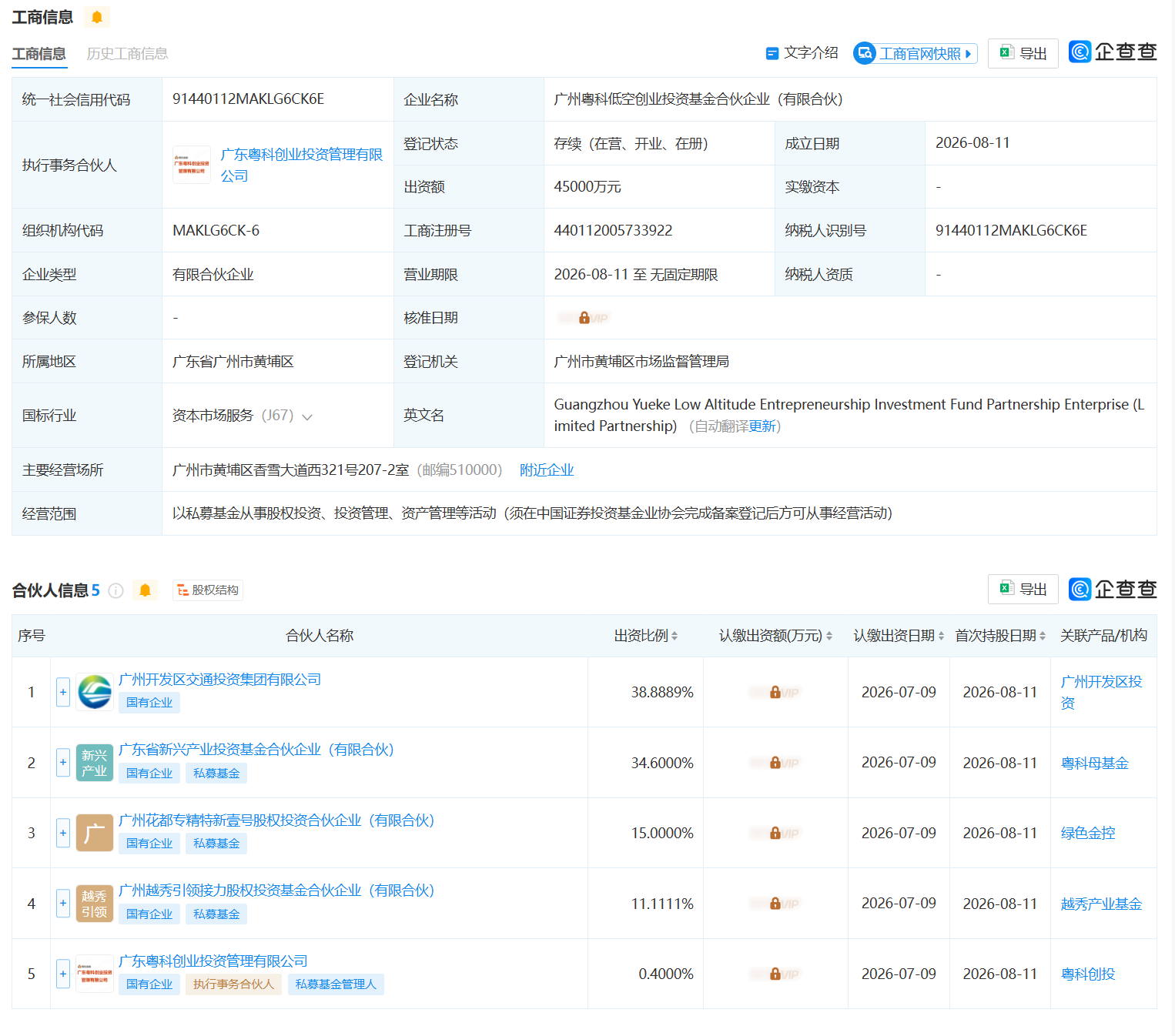
Task: Select 成立日期 value 2026-08-11
Action: coord(972,143)
